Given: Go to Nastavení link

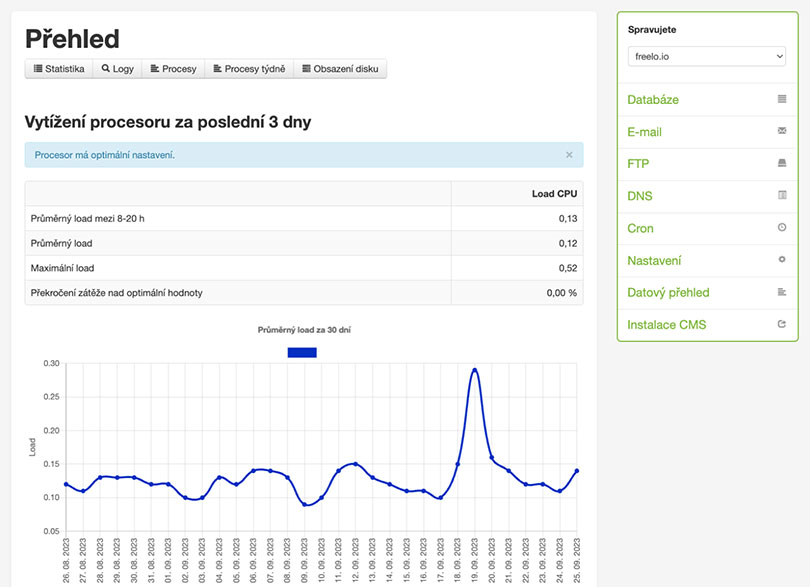Looking at the screenshot, I should 654,260.
